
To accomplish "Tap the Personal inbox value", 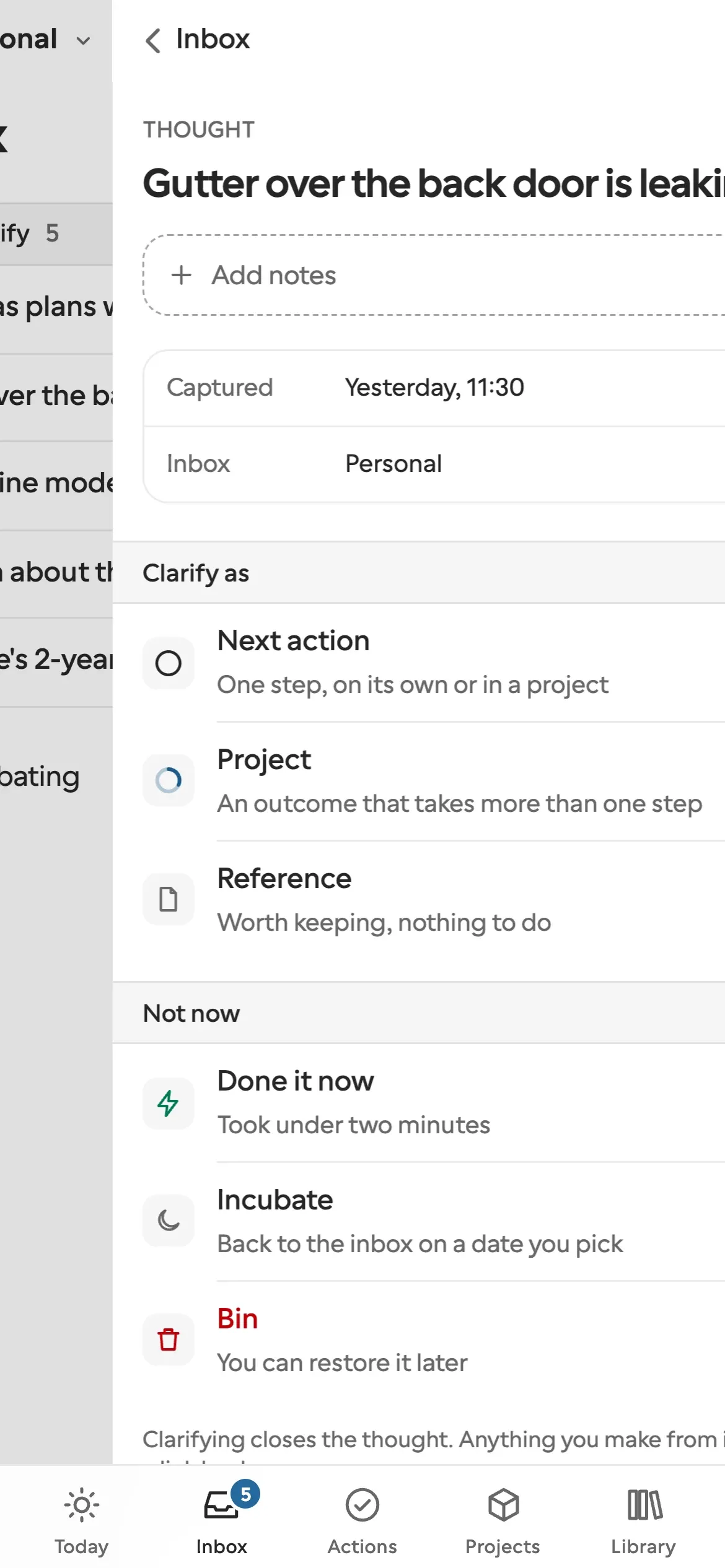I will click(x=393, y=464).
